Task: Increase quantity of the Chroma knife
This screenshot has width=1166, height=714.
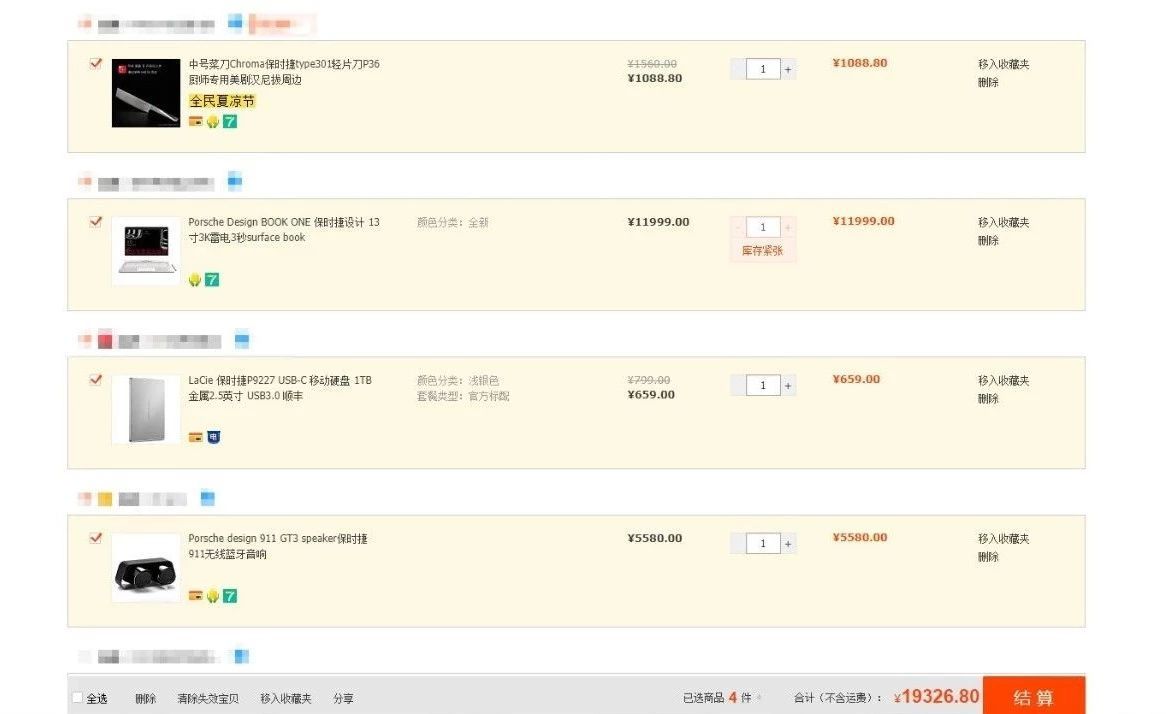Action: 788,69
